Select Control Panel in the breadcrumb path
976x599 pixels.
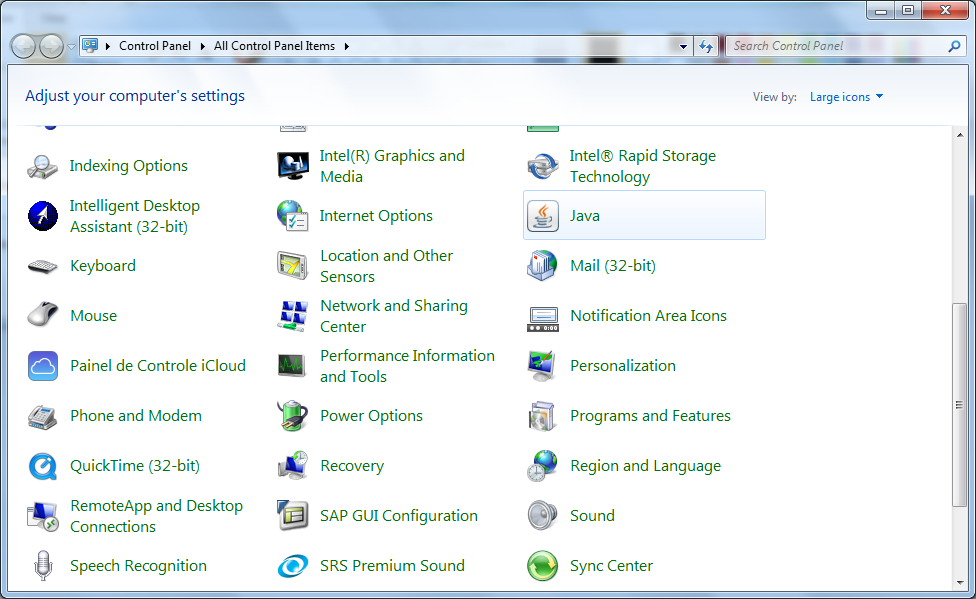click(x=154, y=46)
